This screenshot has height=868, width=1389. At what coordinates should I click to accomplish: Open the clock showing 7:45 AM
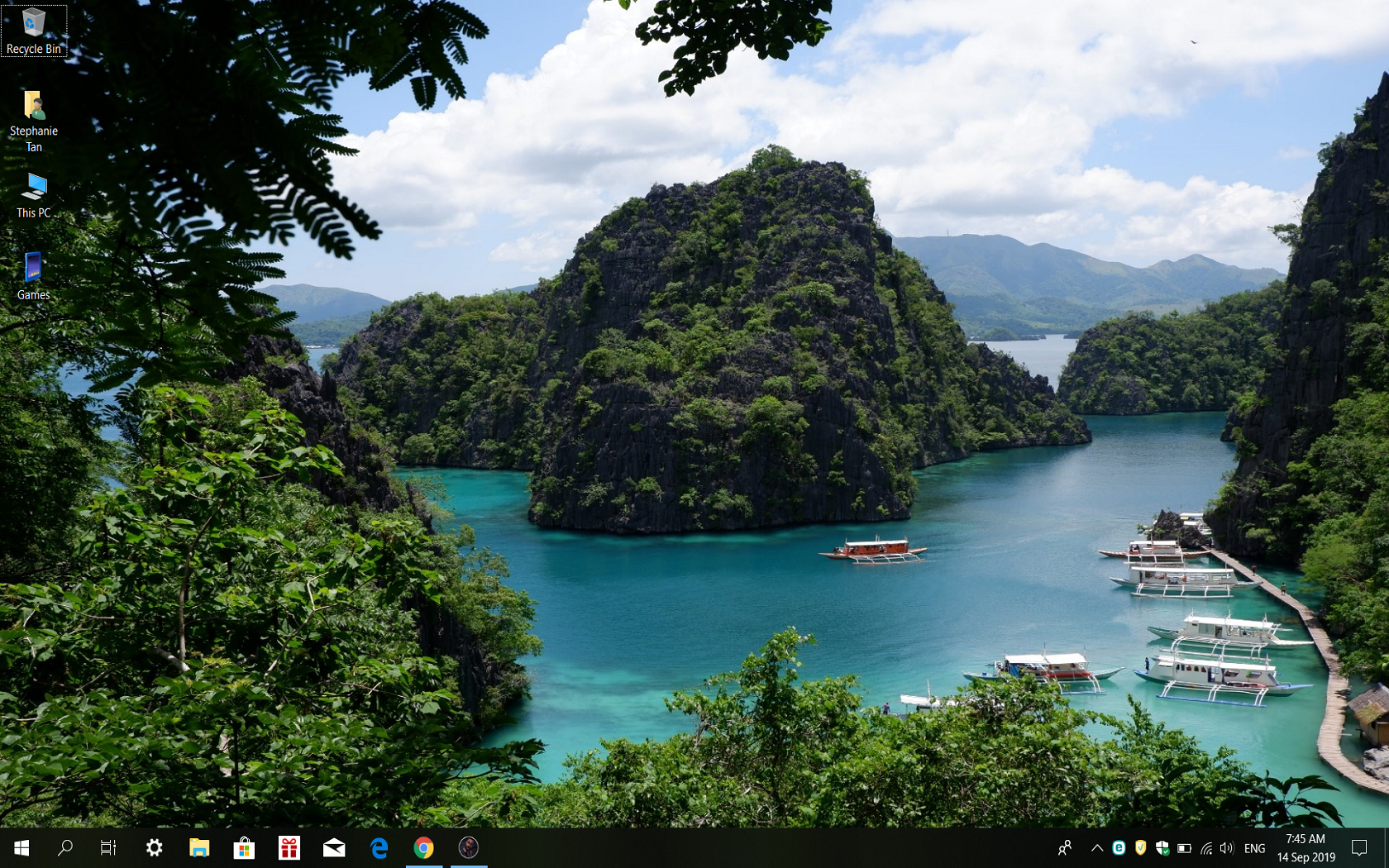pyautogui.click(x=1305, y=847)
